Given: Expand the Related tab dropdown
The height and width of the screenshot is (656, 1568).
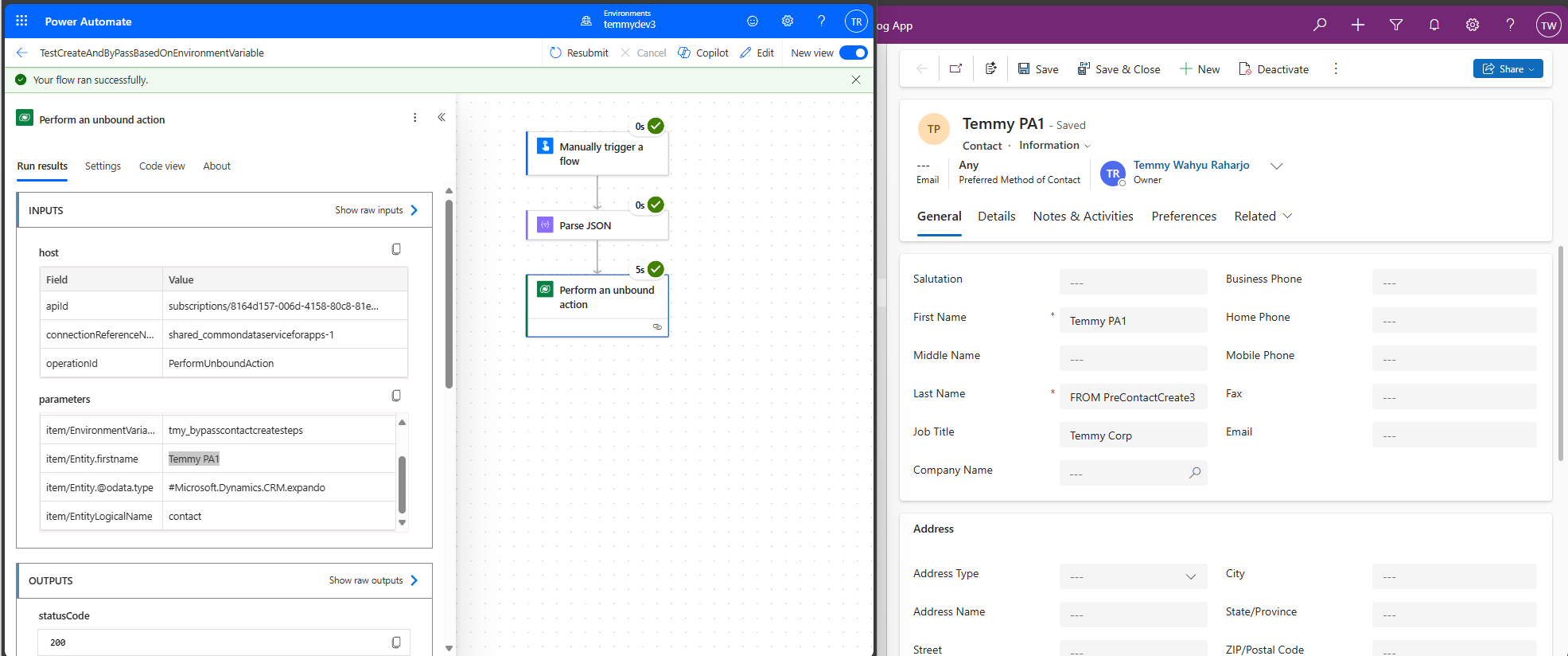Looking at the screenshot, I should tap(1263, 216).
